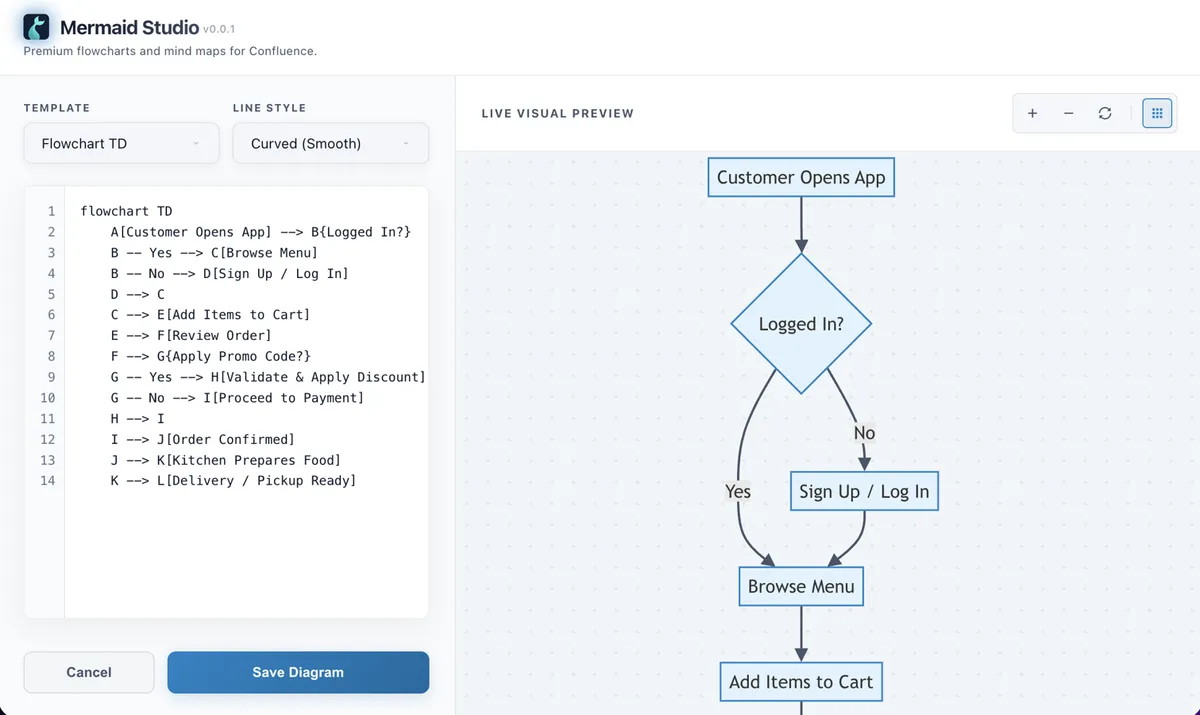1200x715 pixels.
Task: Click the 'Line Style' label
Action: [270, 107]
